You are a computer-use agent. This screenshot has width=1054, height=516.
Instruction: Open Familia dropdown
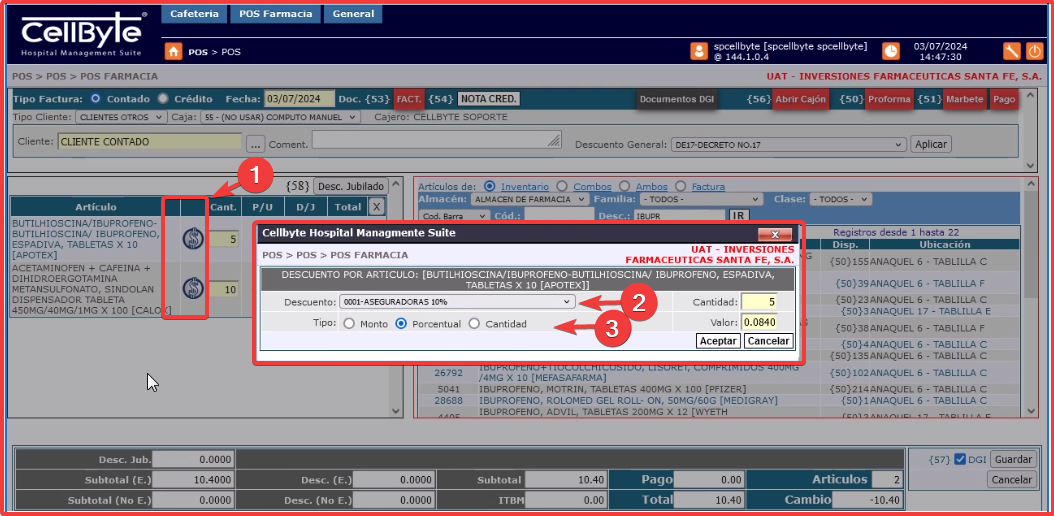(x=701, y=200)
